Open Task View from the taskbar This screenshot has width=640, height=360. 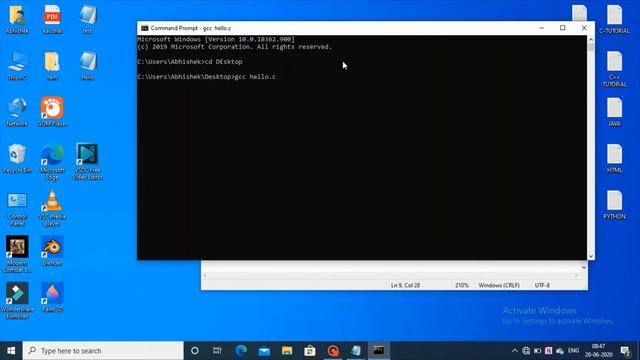pos(217,351)
